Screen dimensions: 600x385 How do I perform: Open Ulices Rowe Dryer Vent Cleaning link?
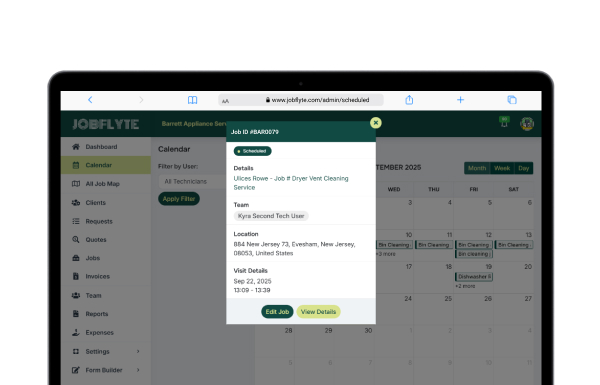click(x=291, y=183)
